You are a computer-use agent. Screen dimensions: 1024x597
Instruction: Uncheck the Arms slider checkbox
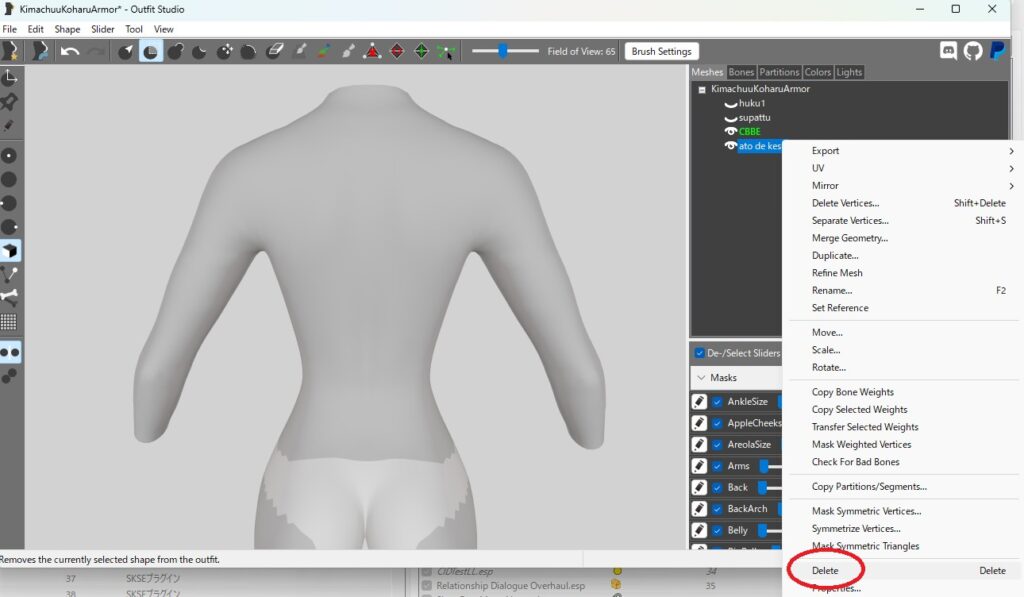(x=717, y=466)
